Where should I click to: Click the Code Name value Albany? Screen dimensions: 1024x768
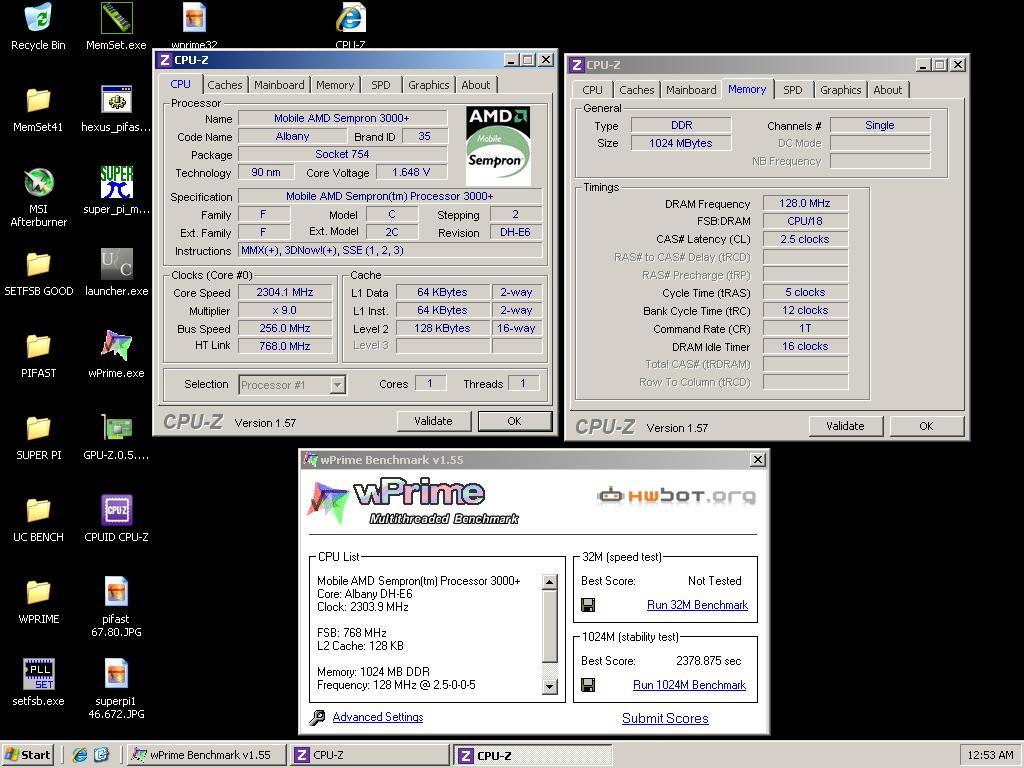293,136
